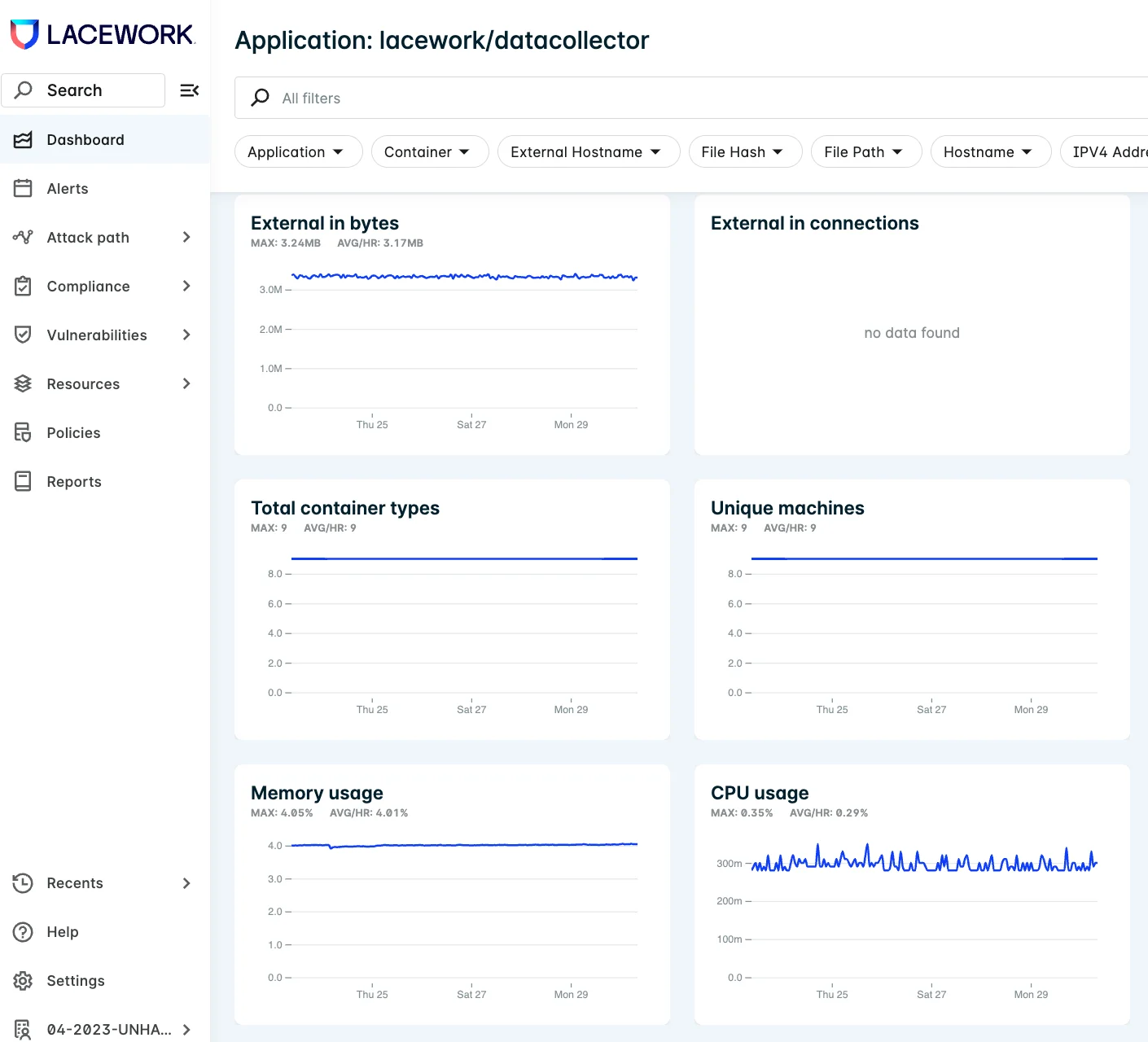Open the External Hostname filter dropdown

[589, 151]
